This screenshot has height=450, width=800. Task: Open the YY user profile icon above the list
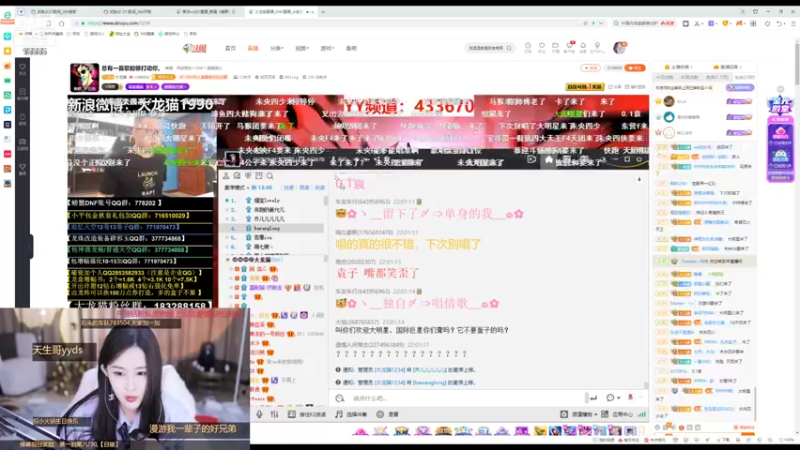226,176
